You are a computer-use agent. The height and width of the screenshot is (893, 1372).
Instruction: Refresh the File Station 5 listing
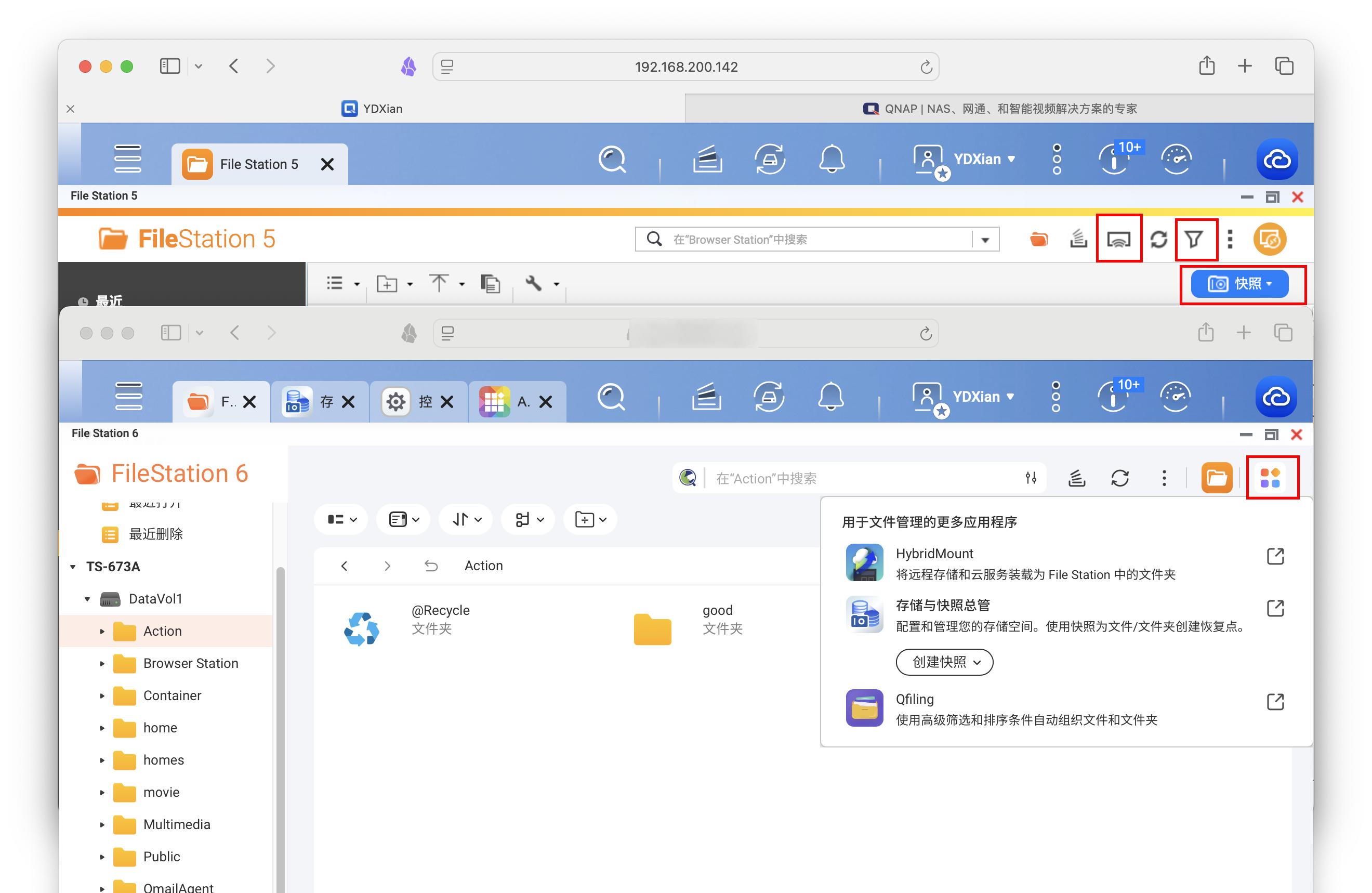[x=1159, y=239]
